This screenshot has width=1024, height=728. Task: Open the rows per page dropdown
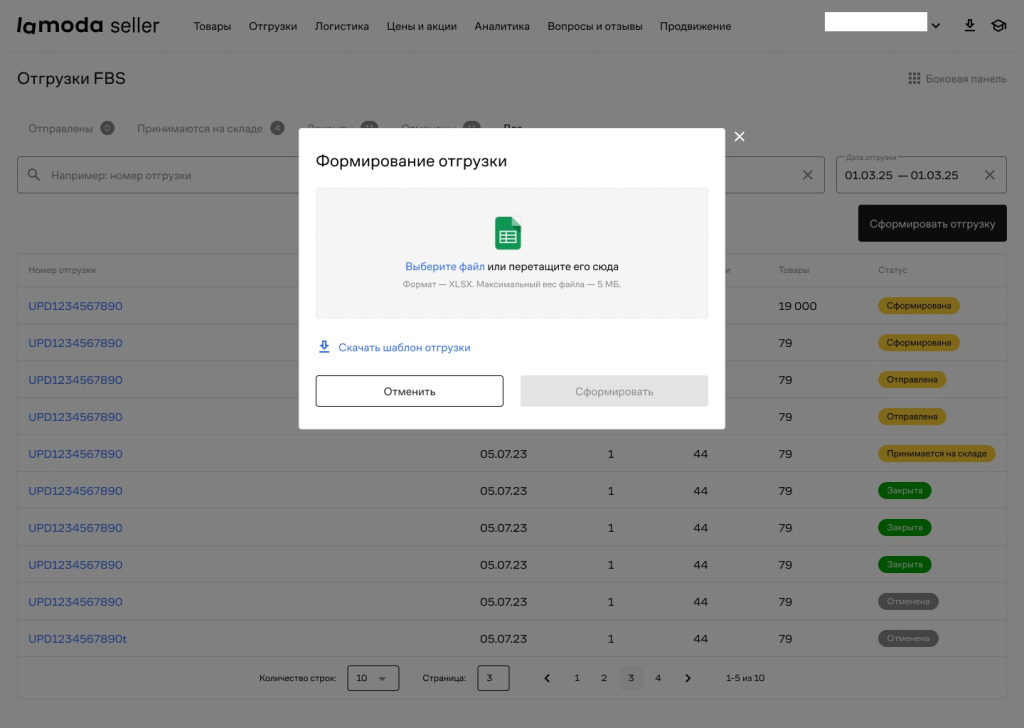coord(373,678)
